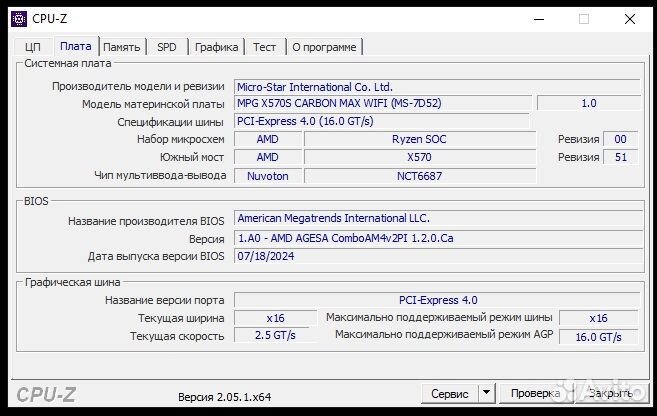Select the MPG X570S CARBON MAX WIFI field
This screenshot has width=657, height=416.
383,103
